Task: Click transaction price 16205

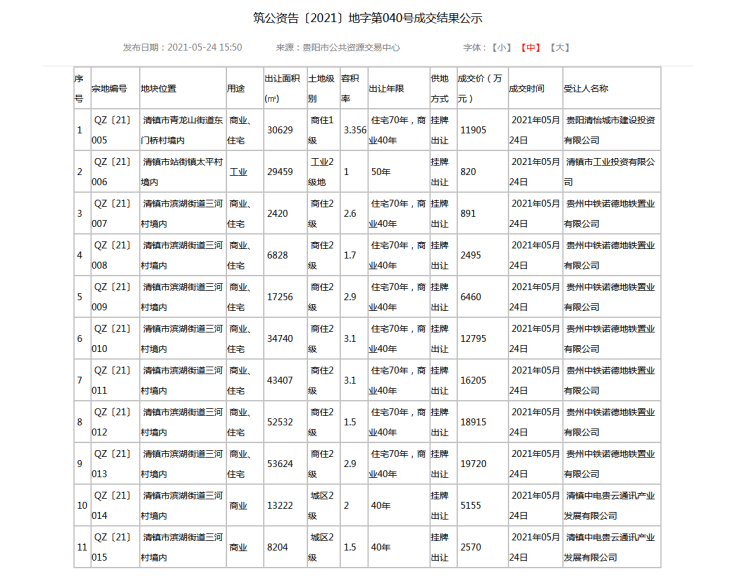Action: point(473,381)
